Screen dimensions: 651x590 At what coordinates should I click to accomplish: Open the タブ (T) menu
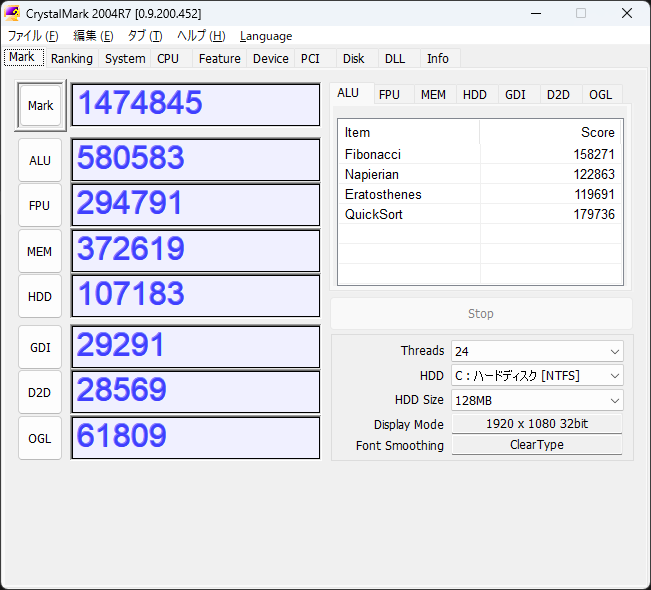click(144, 36)
